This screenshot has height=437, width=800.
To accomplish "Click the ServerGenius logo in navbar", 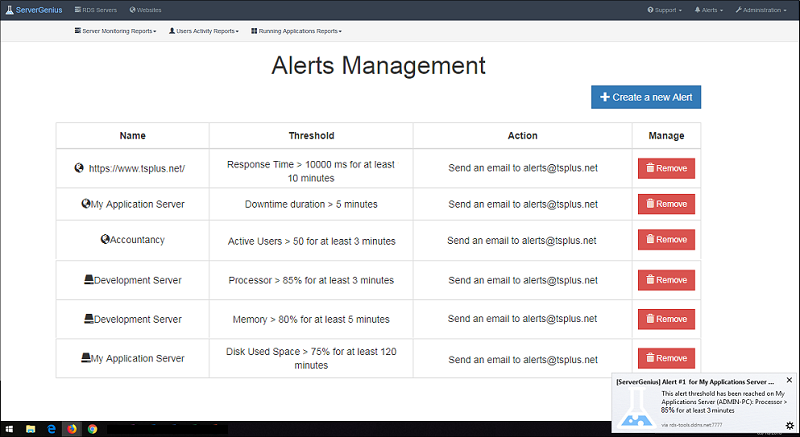I will coord(32,9).
